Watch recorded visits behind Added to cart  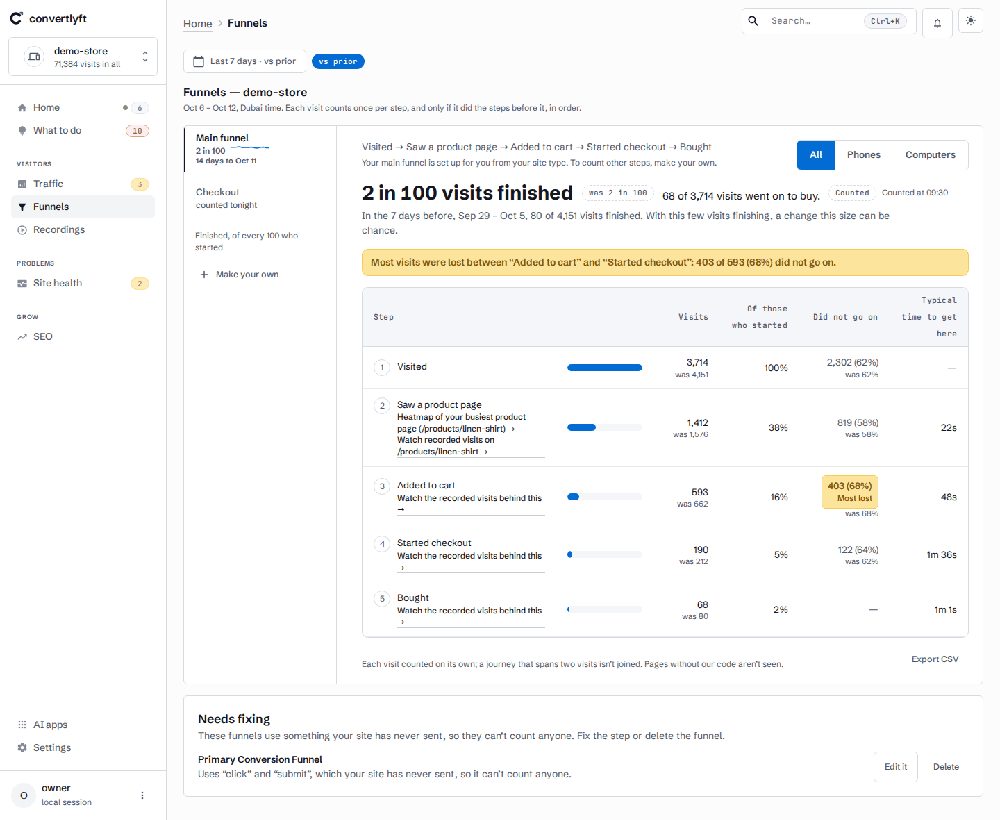click(469, 503)
